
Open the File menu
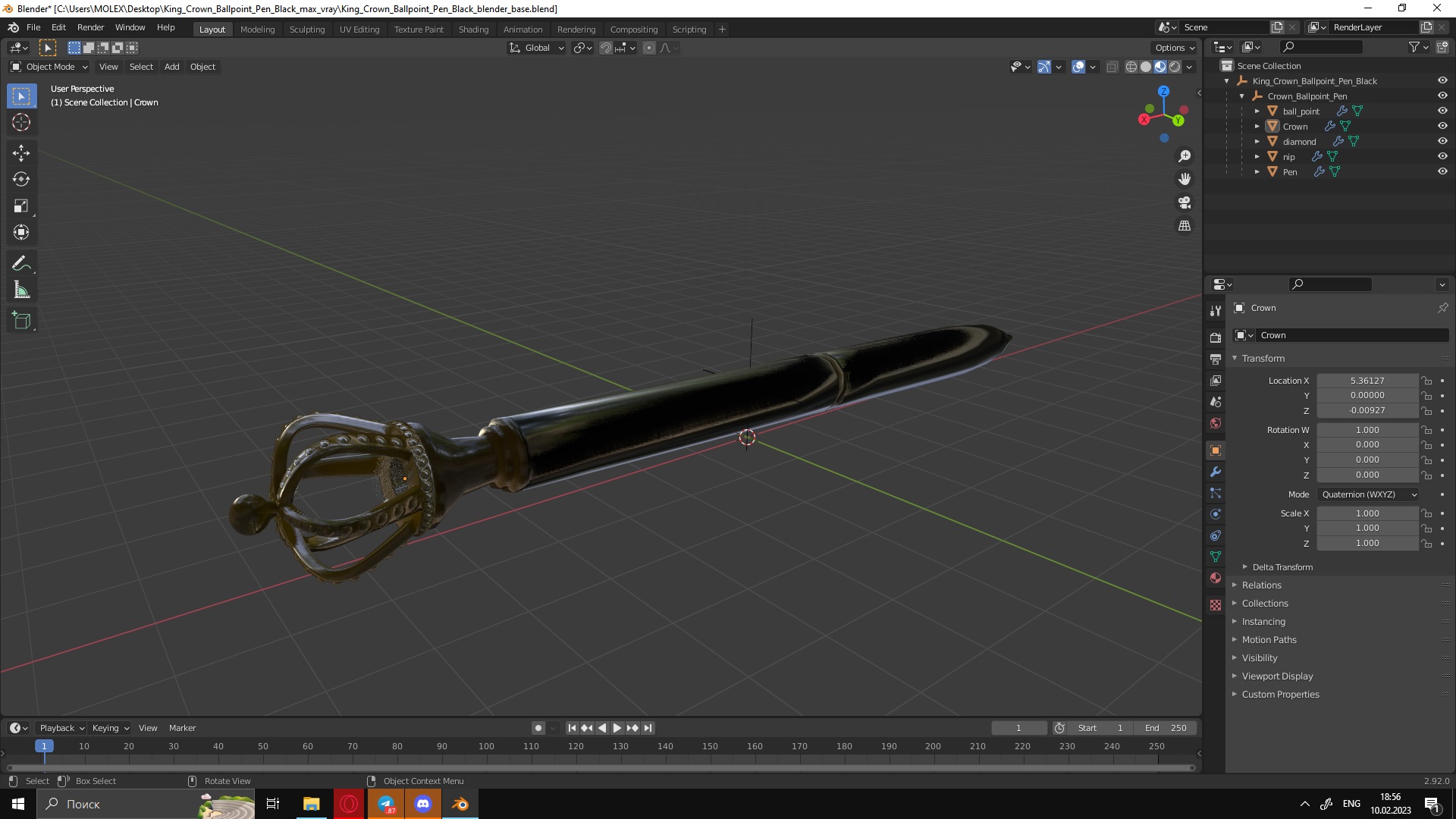(33, 27)
